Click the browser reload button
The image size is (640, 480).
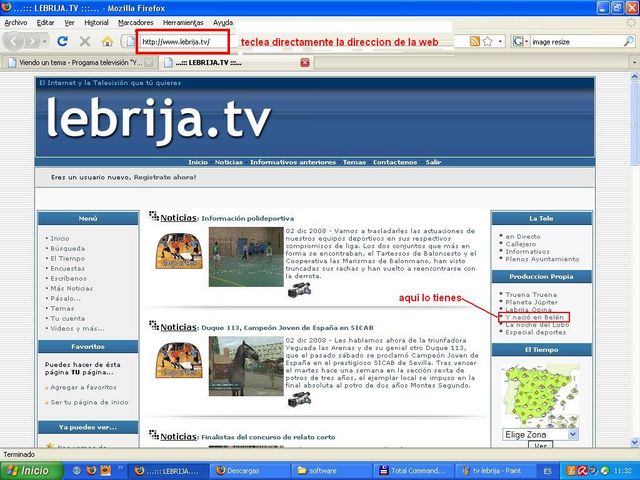pos(62,42)
